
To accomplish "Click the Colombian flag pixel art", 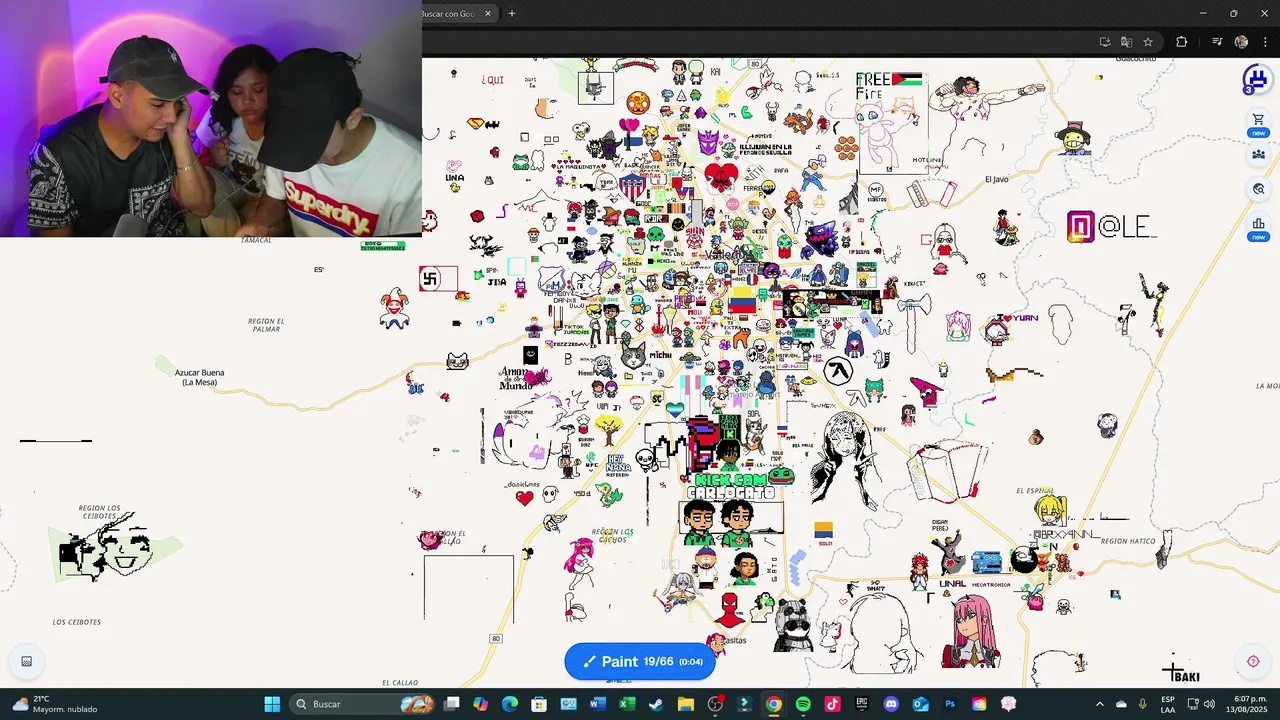I will coord(741,302).
